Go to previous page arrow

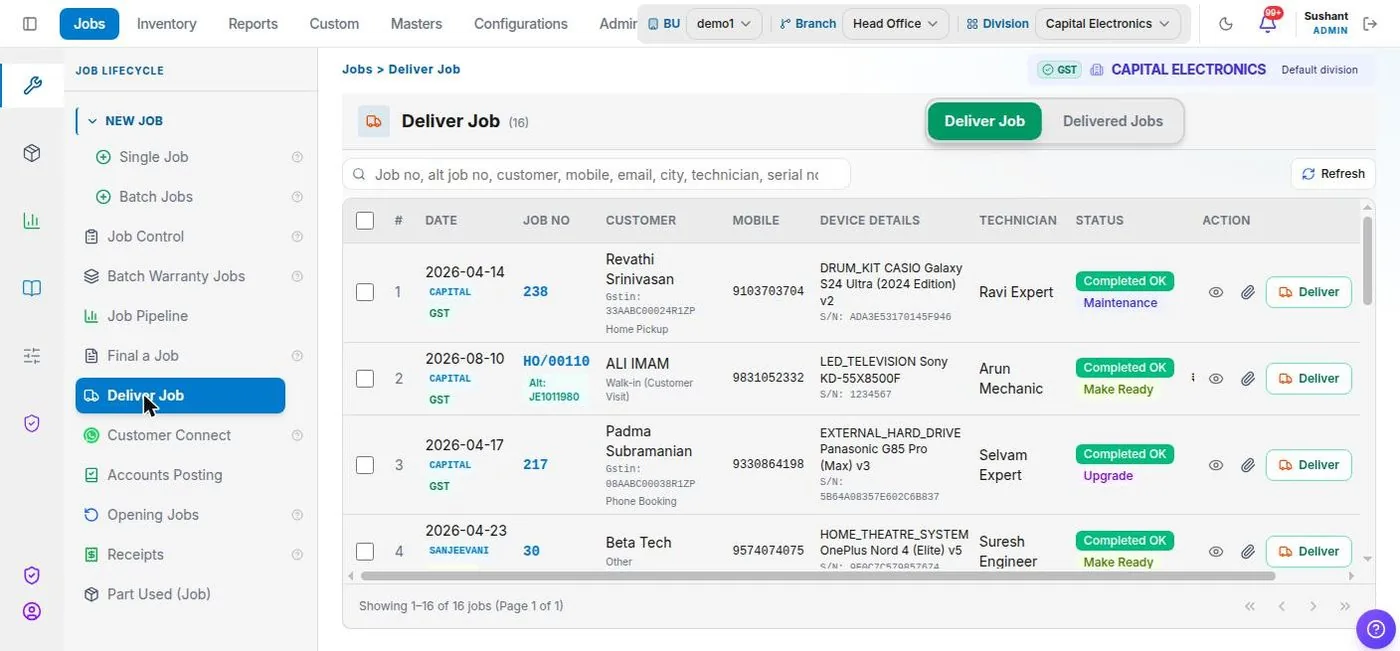pos(1281,606)
